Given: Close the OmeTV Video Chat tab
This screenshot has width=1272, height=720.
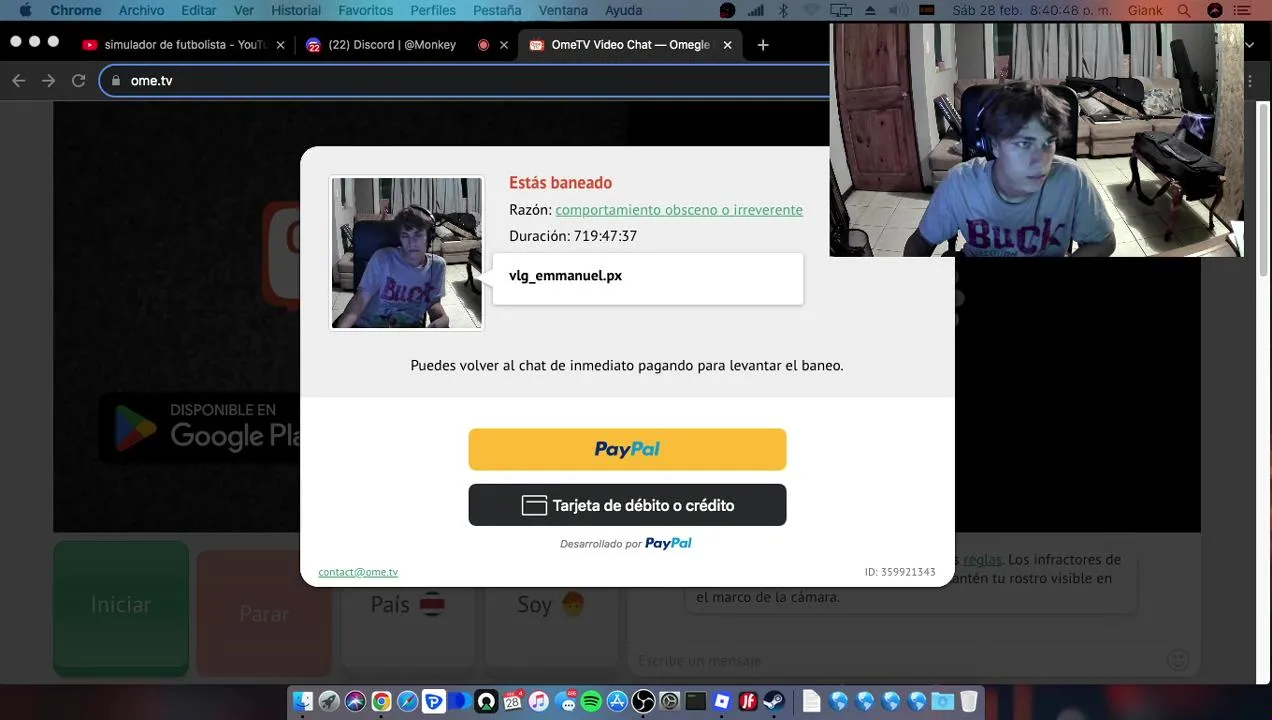Looking at the screenshot, I should (x=727, y=45).
